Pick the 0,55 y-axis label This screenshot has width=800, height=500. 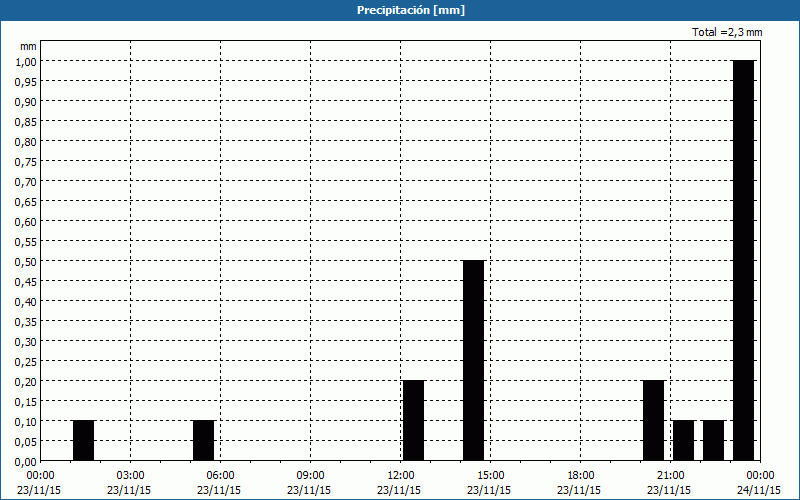[26, 241]
